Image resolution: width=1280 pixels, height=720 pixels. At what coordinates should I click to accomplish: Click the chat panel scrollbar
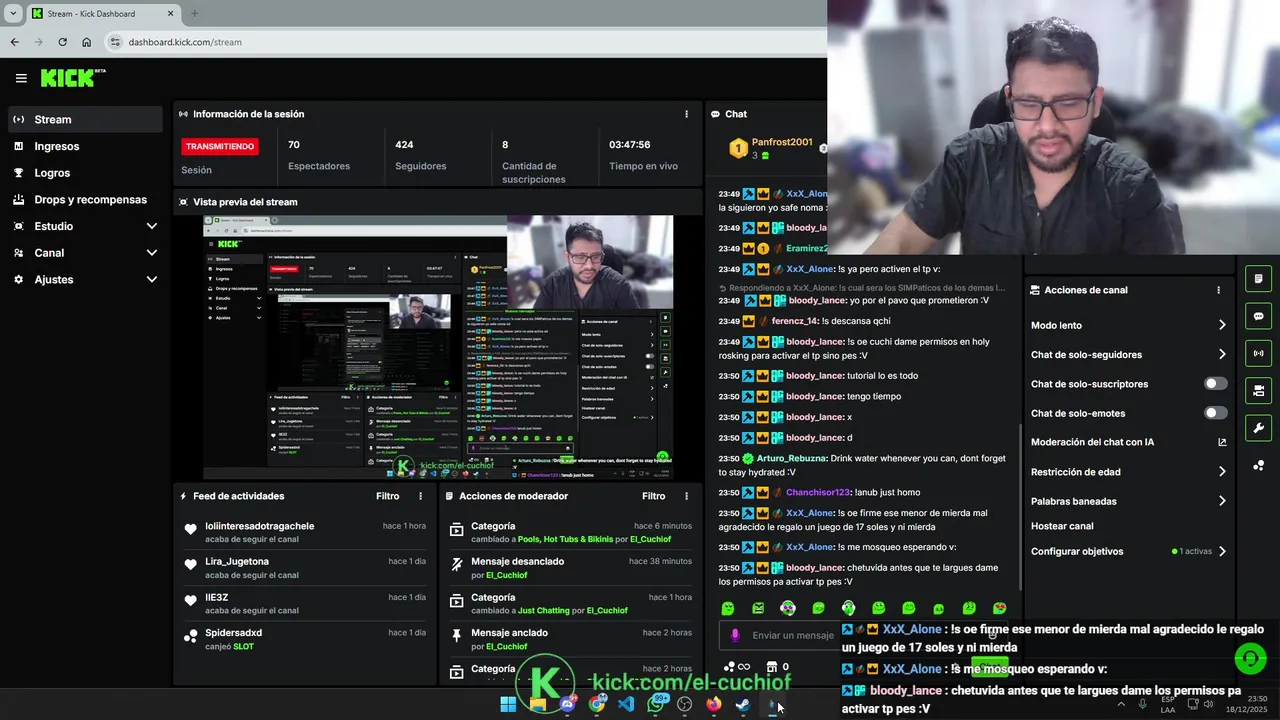point(1019,507)
